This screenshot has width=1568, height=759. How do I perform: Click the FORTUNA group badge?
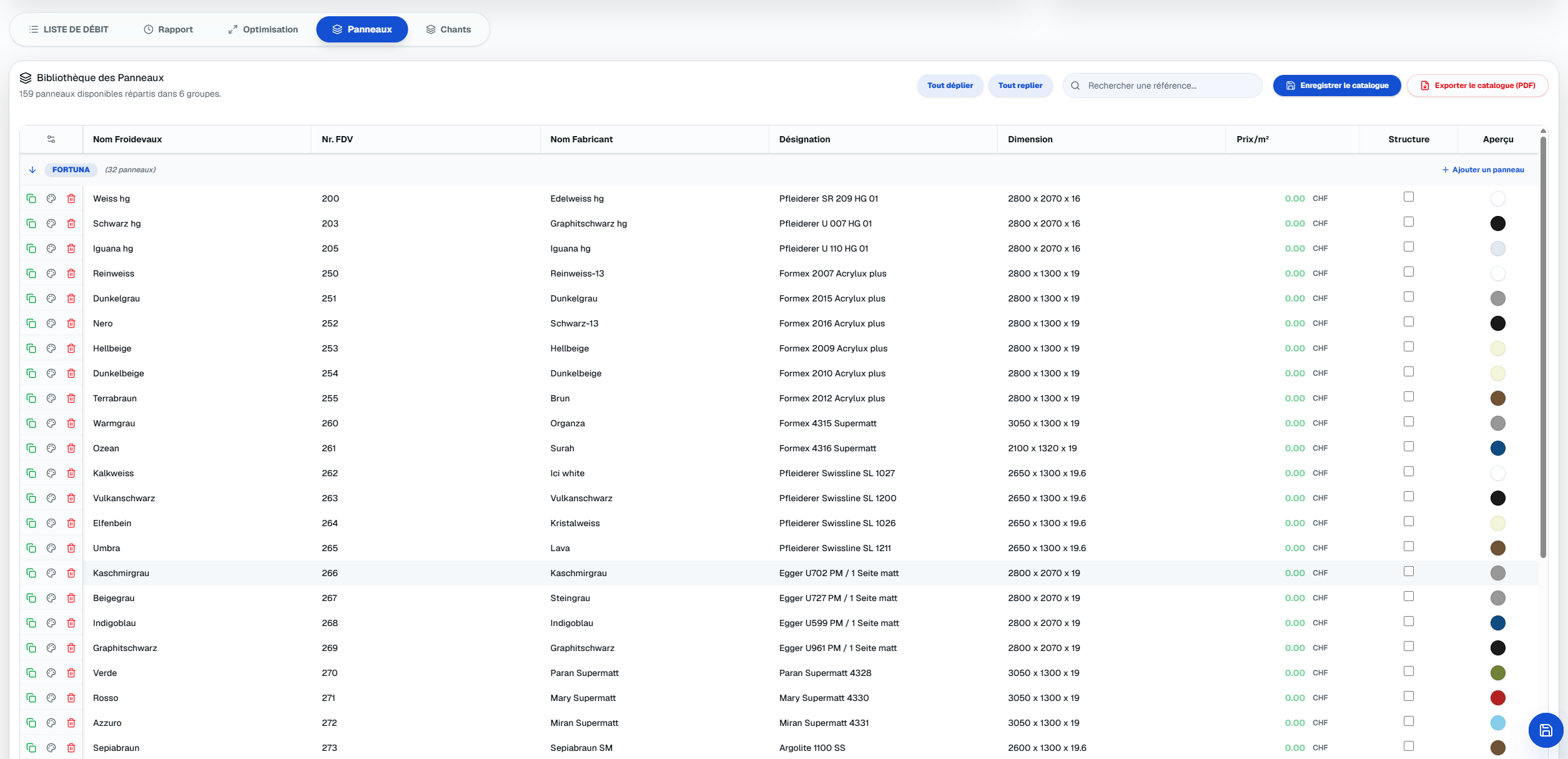(x=71, y=170)
